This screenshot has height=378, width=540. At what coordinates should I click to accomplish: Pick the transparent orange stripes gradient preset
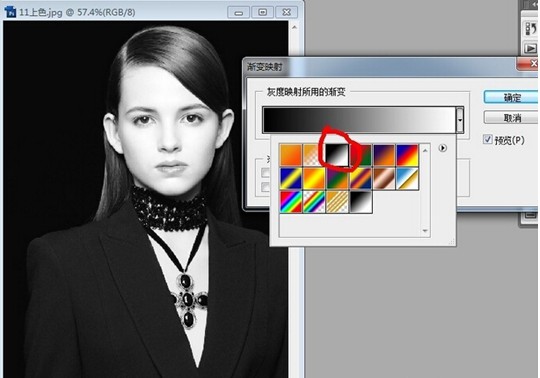tap(337, 202)
